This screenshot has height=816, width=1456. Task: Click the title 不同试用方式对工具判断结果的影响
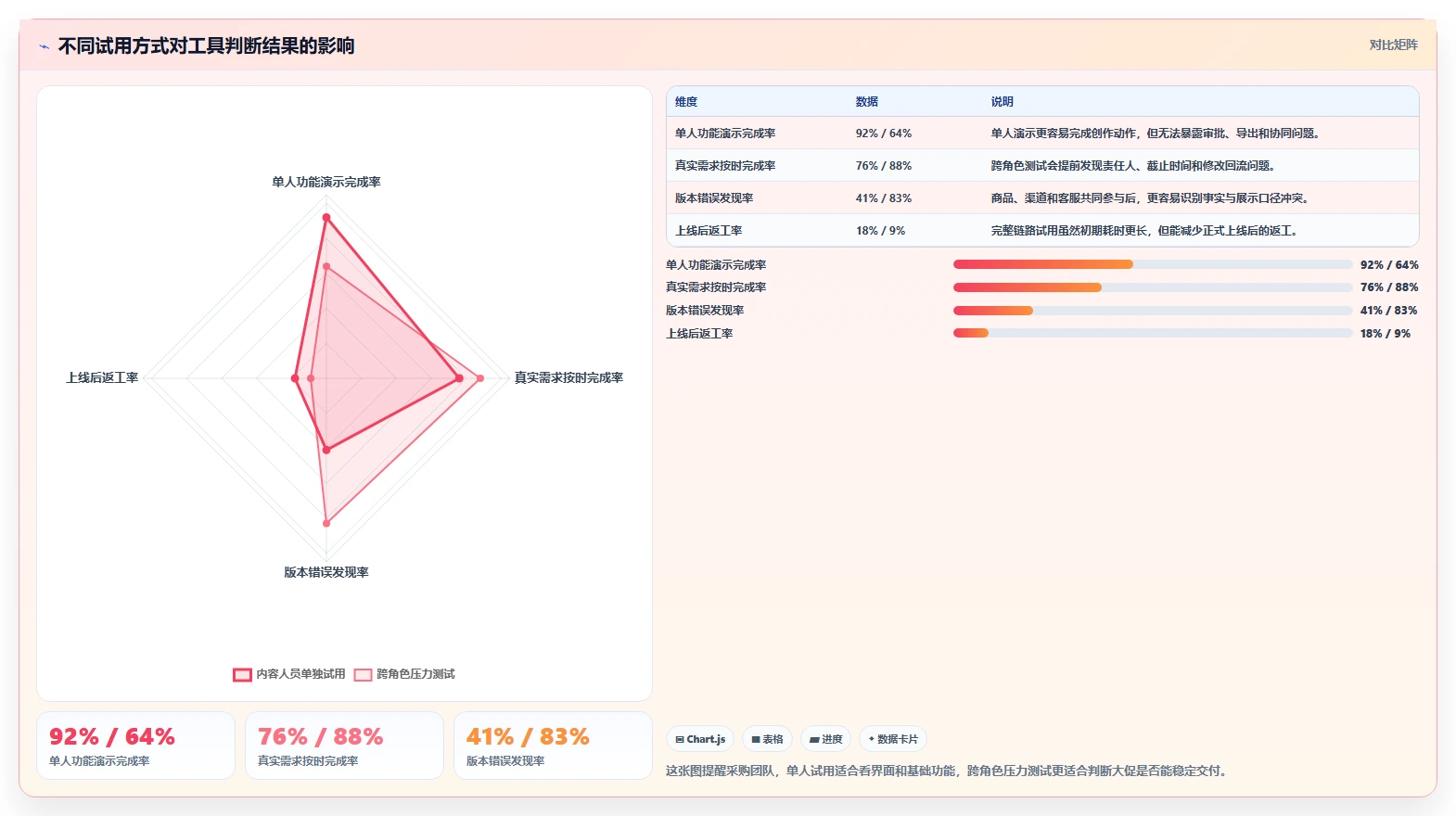tap(206, 45)
